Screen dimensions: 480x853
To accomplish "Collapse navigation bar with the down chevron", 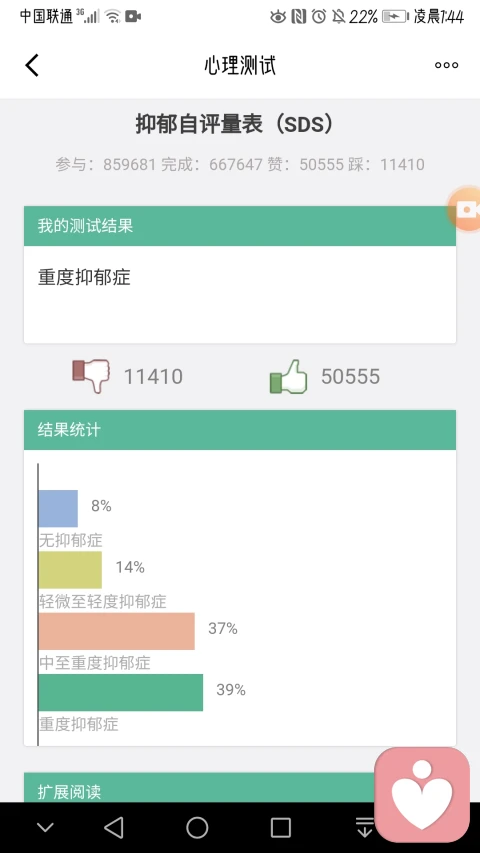I will click(45, 828).
